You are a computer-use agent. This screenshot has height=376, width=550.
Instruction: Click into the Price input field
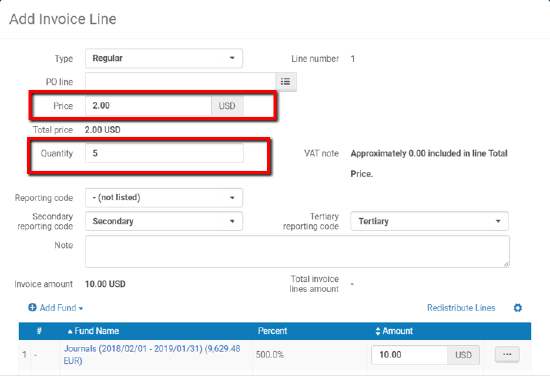pyautogui.click(x=148, y=106)
